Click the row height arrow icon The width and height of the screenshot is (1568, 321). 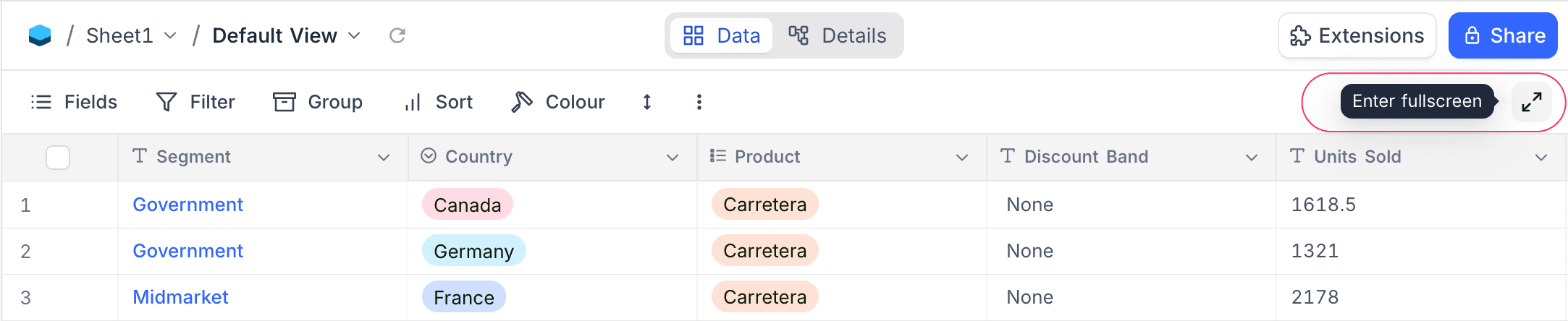coord(647,102)
